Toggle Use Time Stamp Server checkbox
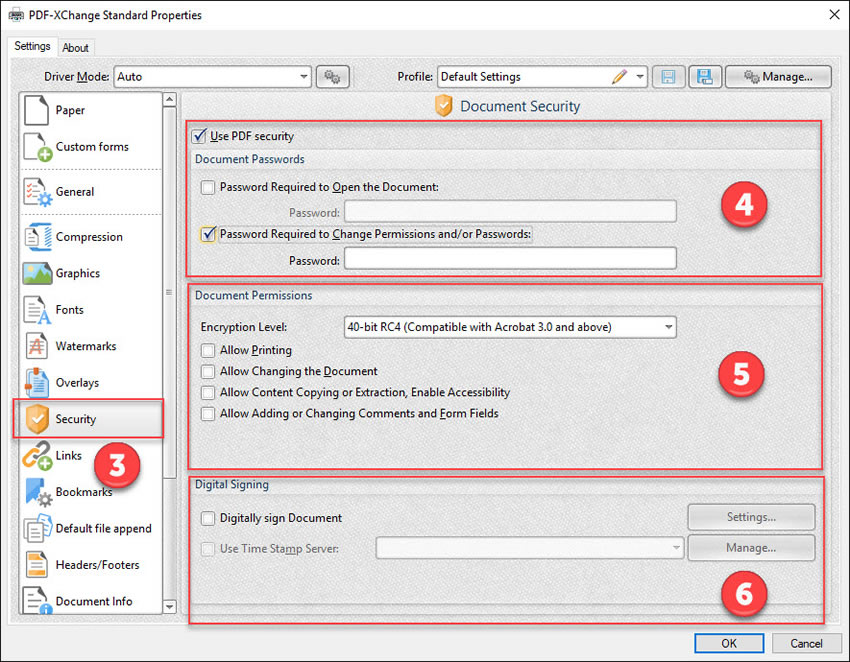Screen dimensions: 850x662 [208, 549]
